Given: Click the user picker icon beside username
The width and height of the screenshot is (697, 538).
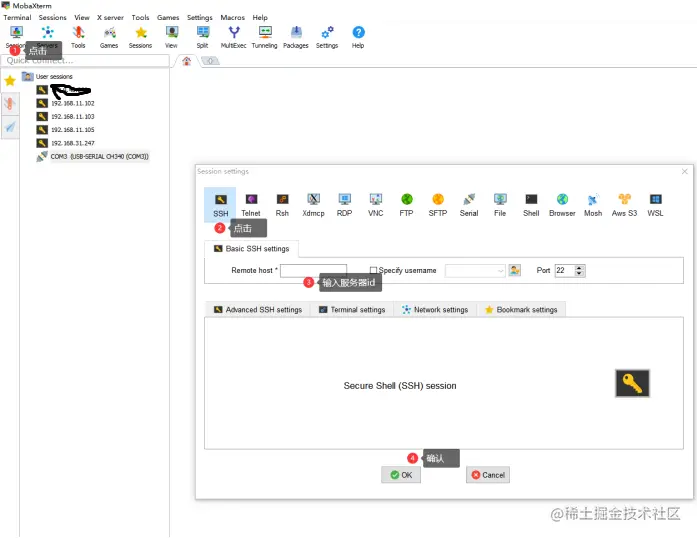Looking at the screenshot, I should click(x=515, y=270).
